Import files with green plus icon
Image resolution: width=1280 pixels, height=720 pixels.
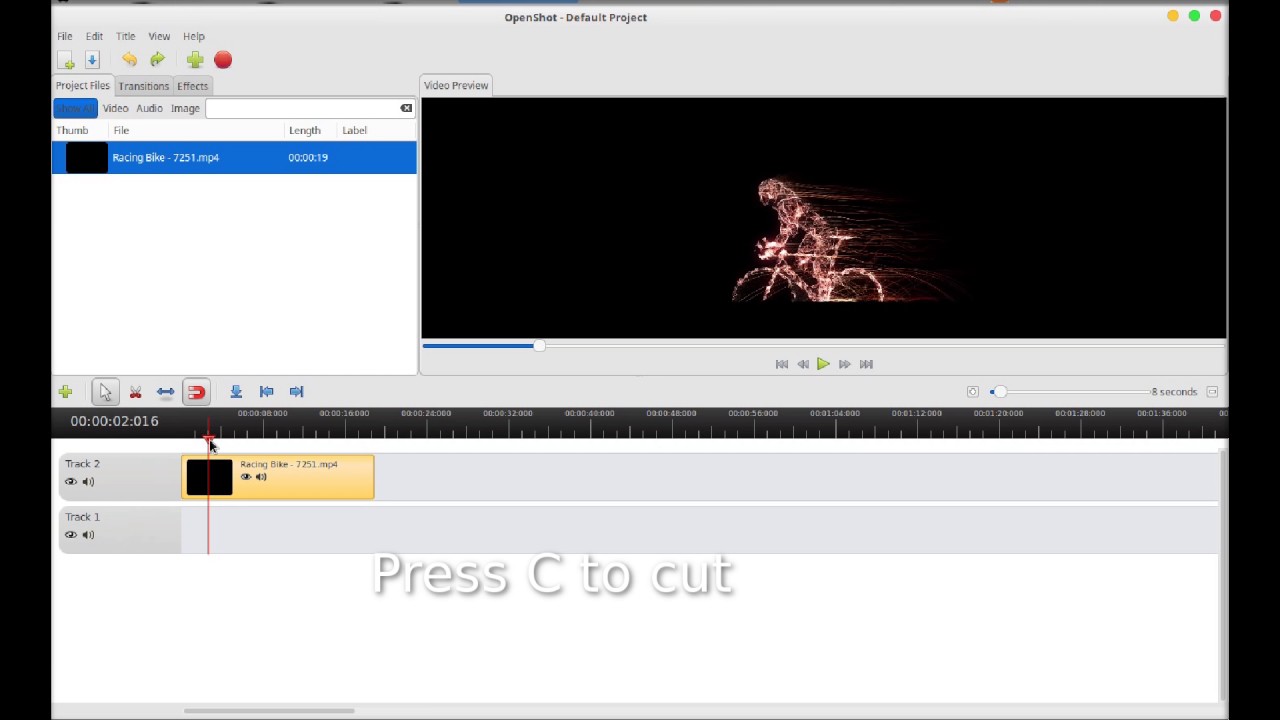tap(195, 60)
